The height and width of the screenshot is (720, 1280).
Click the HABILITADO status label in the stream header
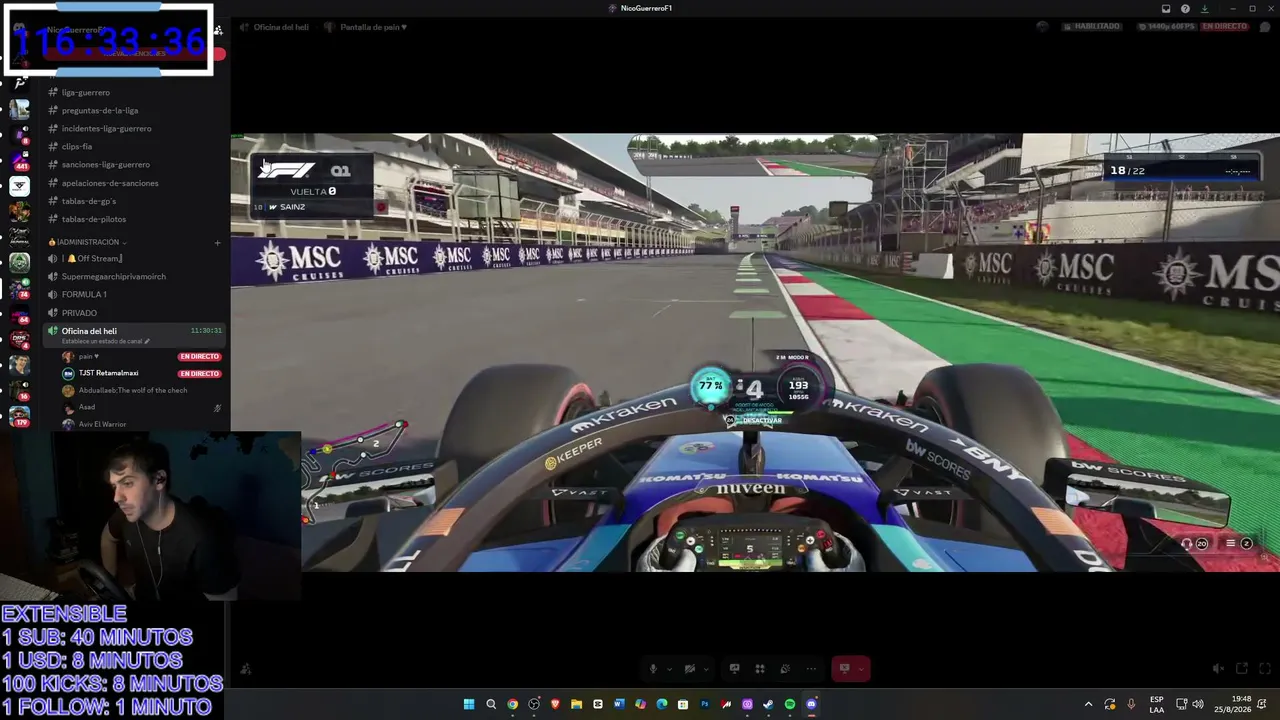click(1091, 26)
